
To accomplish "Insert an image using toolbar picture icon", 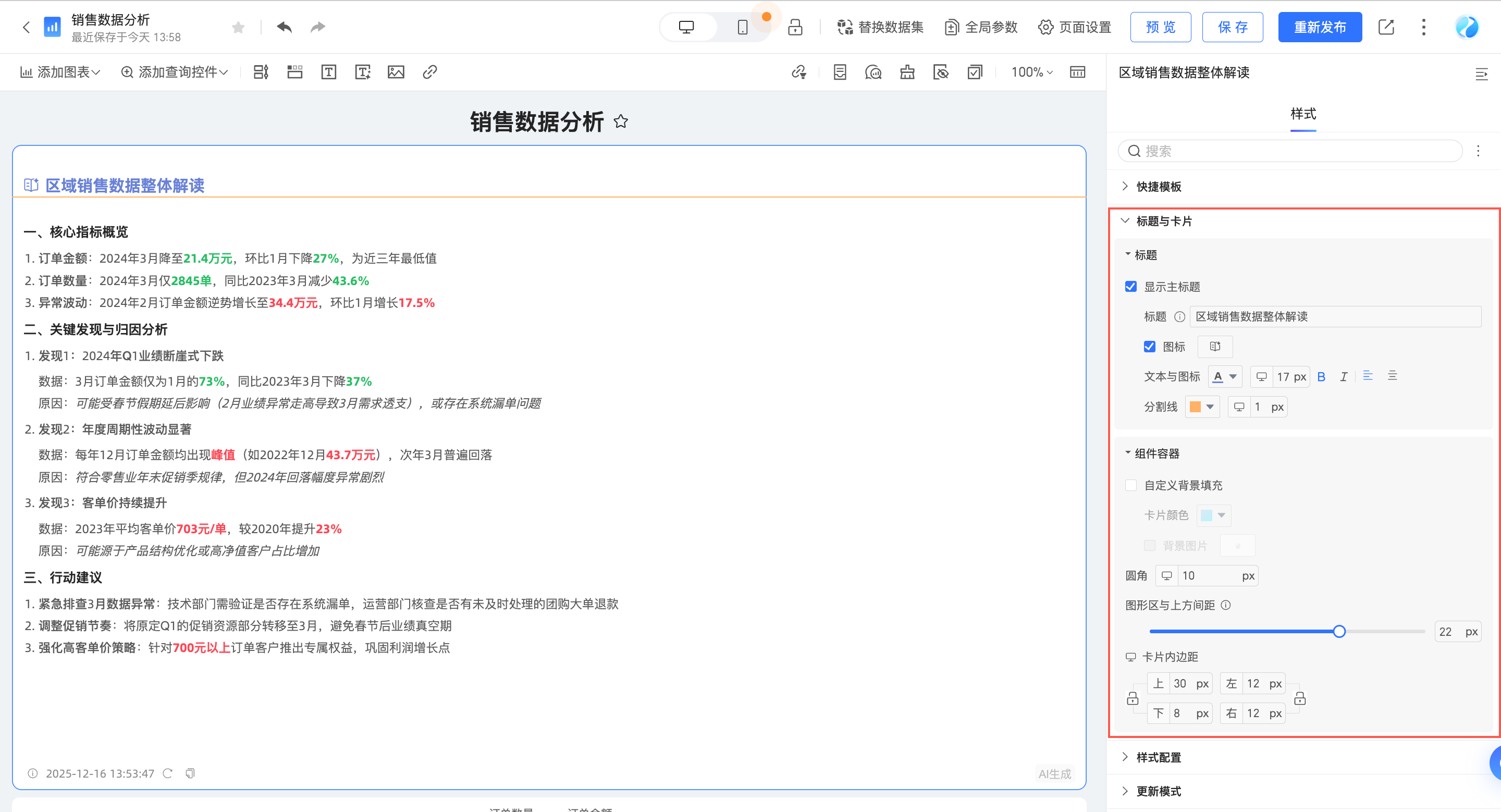I will 396,72.
